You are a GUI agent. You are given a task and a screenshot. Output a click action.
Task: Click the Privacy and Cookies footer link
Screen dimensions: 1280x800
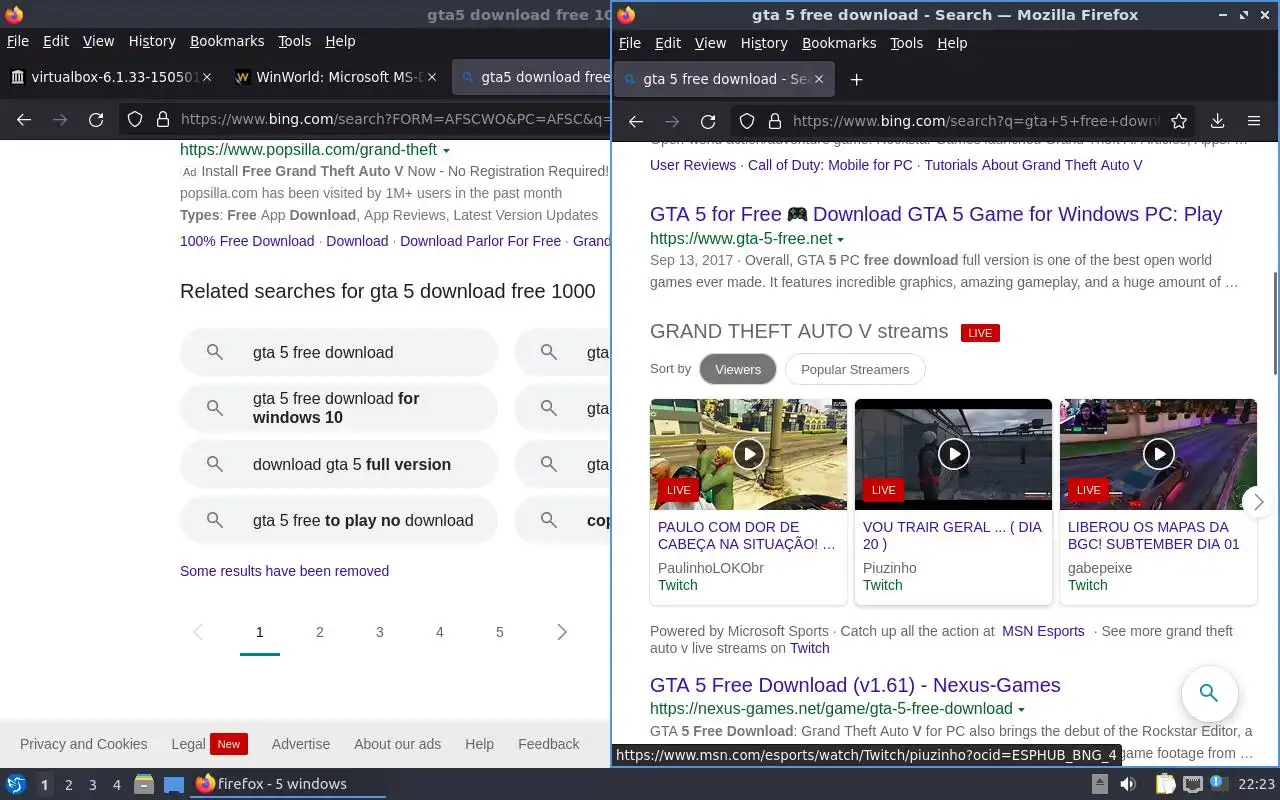83,744
